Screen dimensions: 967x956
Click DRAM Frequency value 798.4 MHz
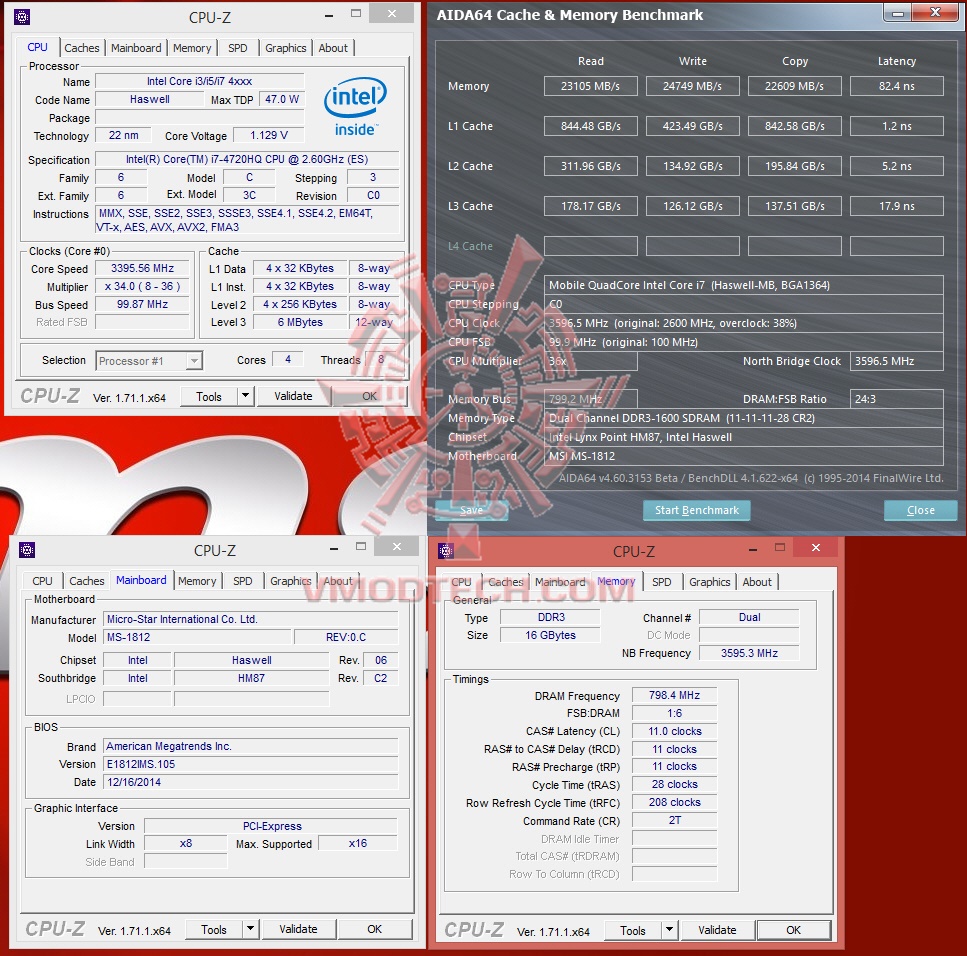pos(675,695)
